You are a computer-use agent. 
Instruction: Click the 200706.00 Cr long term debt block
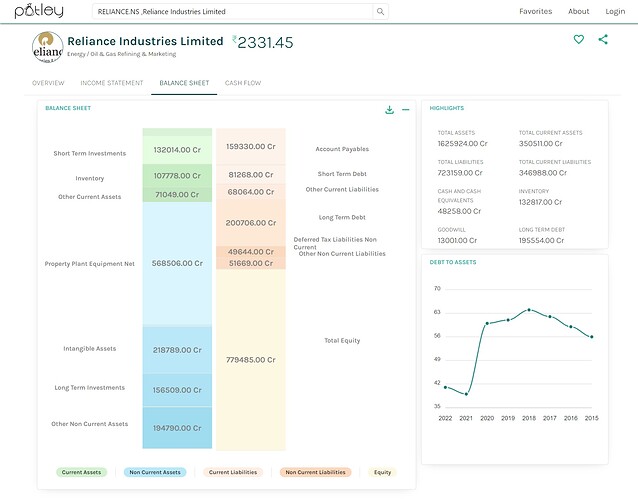coord(251,223)
